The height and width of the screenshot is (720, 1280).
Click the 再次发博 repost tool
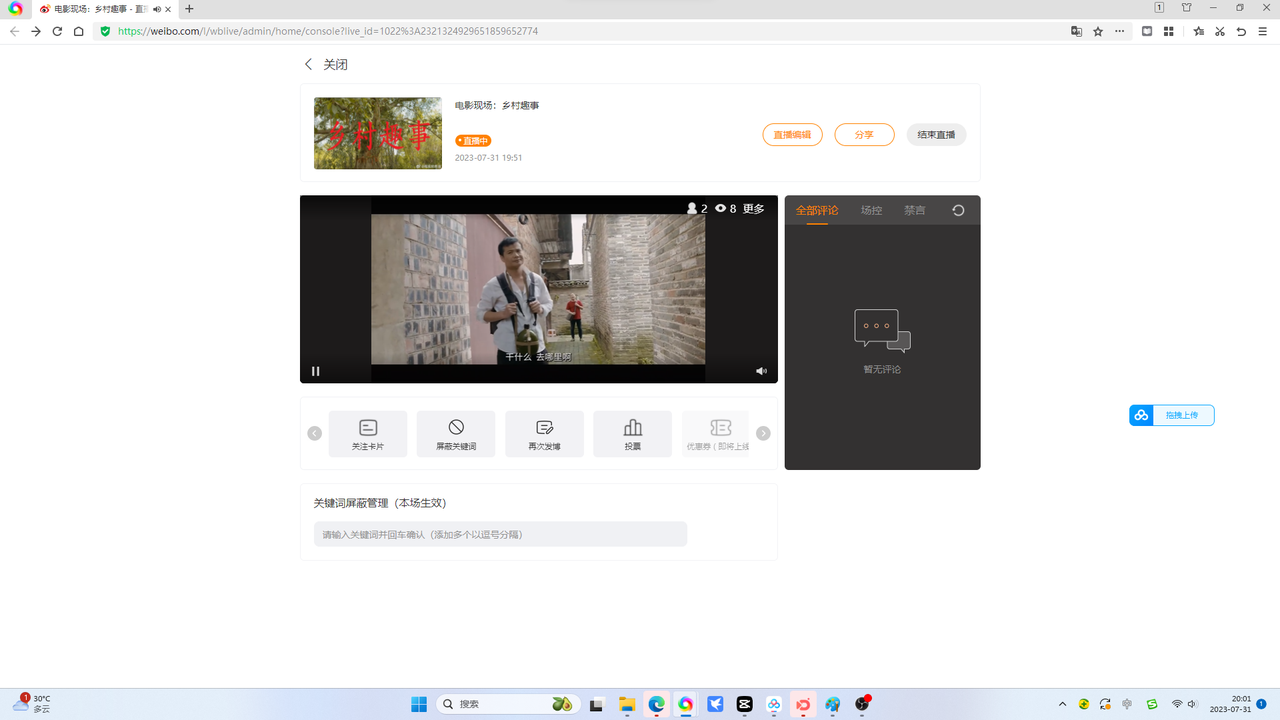coord(544,434)
